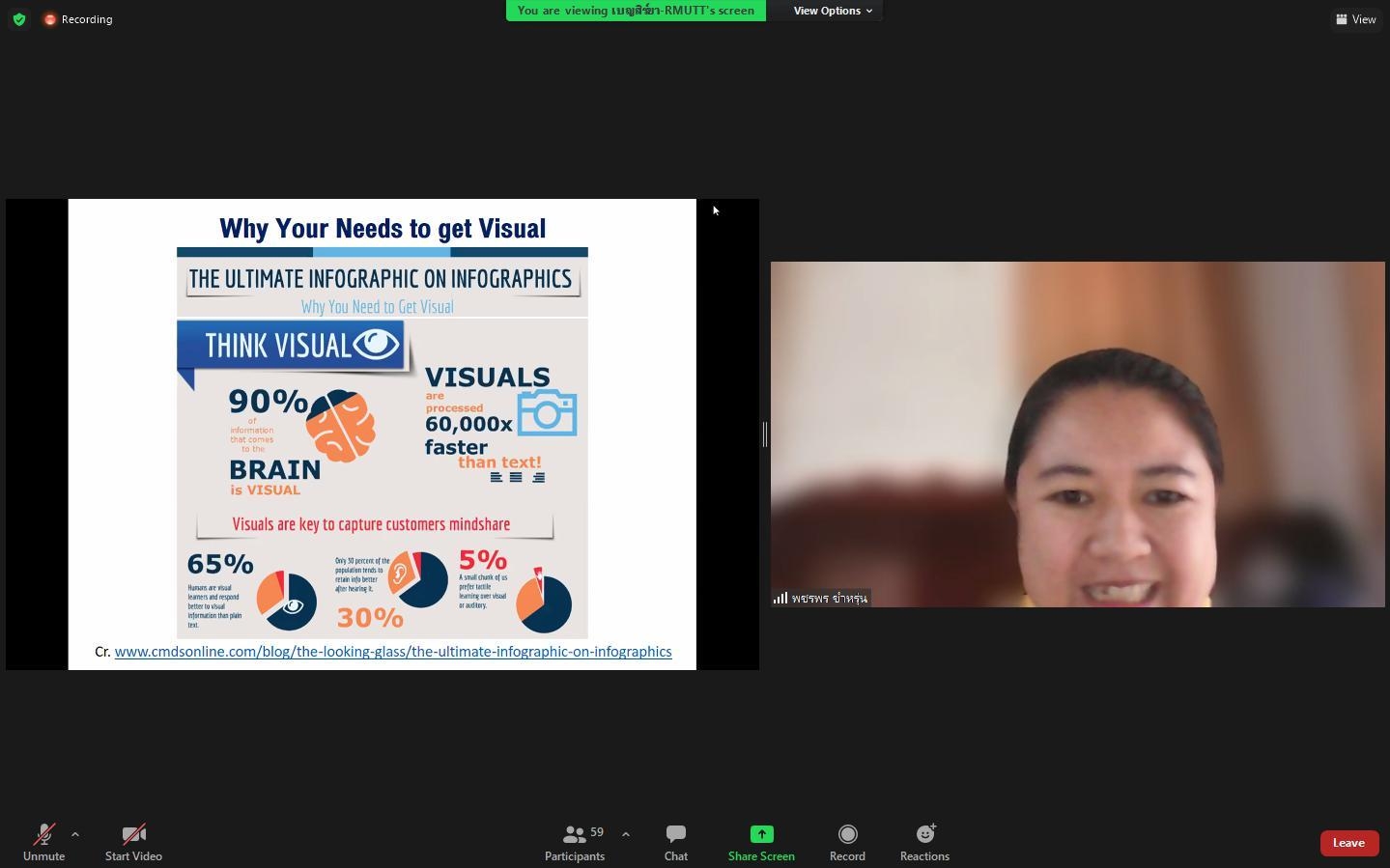Click the 5% pie chart in slide
This screenshot has height=868, width=1390.
pyautogui.click(x=544, y=602)
